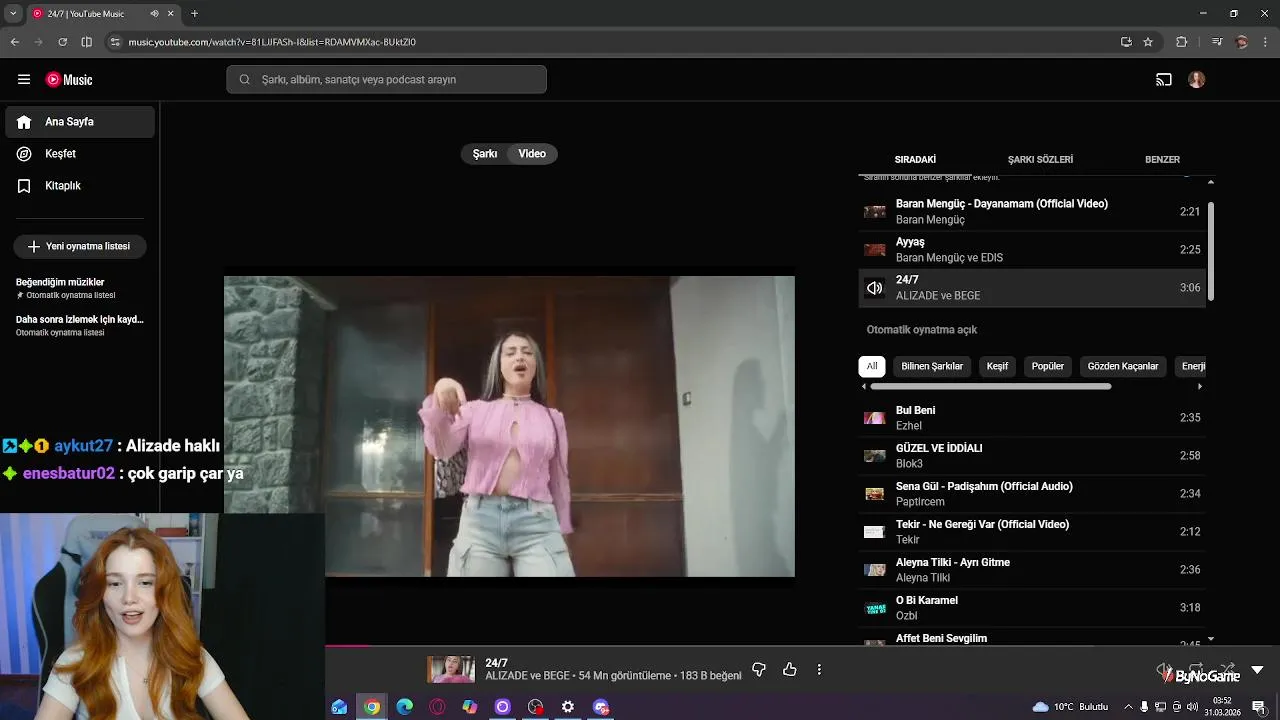Select the Bilinen Şarkılar filter chip
This screenshot has width=1280, height=720.
point(932,366)
